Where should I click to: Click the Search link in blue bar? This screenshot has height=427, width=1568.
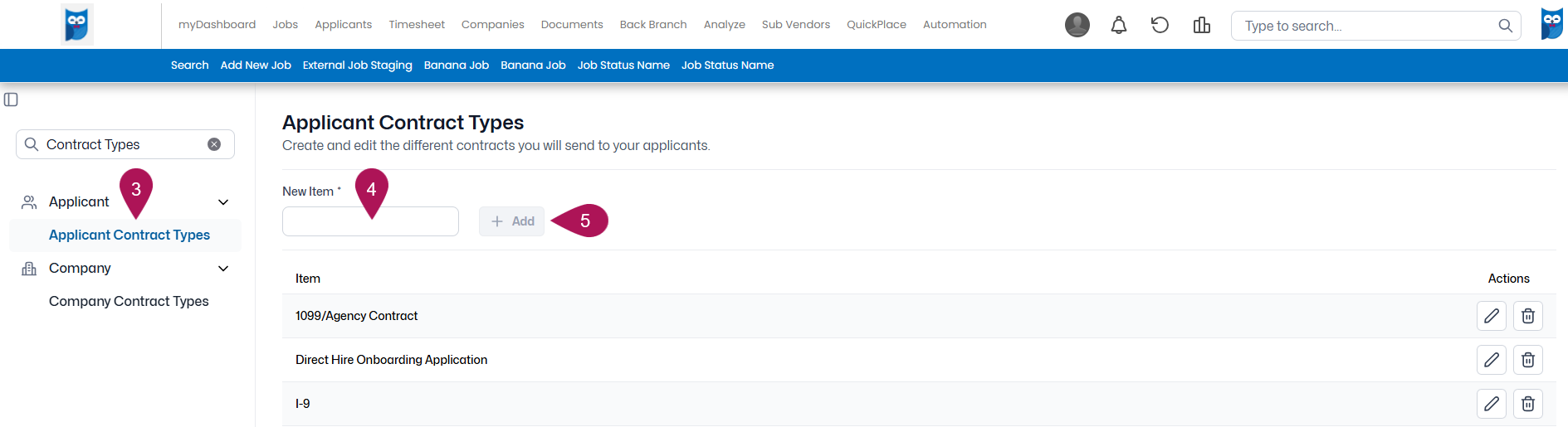coord(189,66)
